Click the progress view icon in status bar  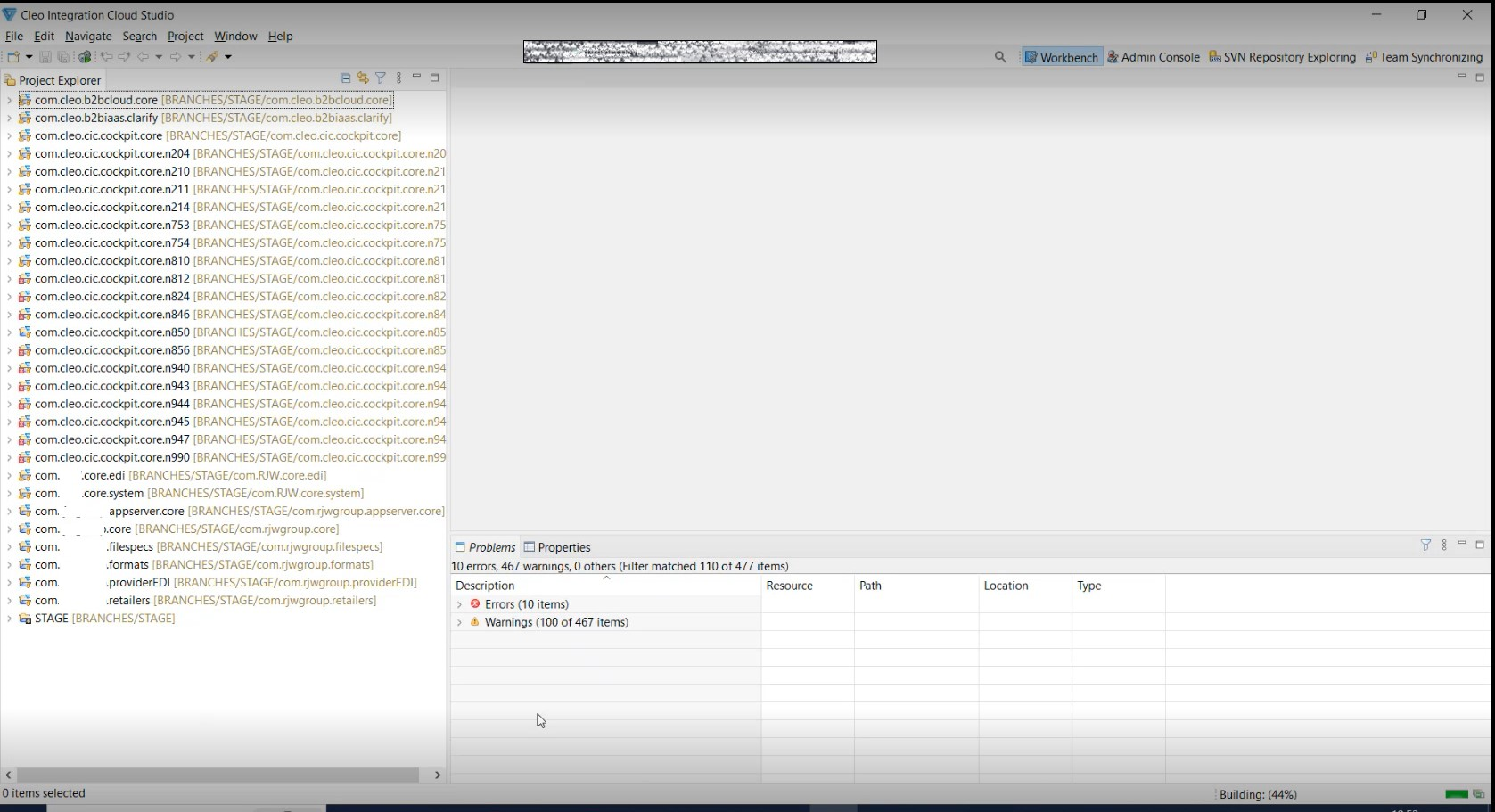[x=1479, y=794]
